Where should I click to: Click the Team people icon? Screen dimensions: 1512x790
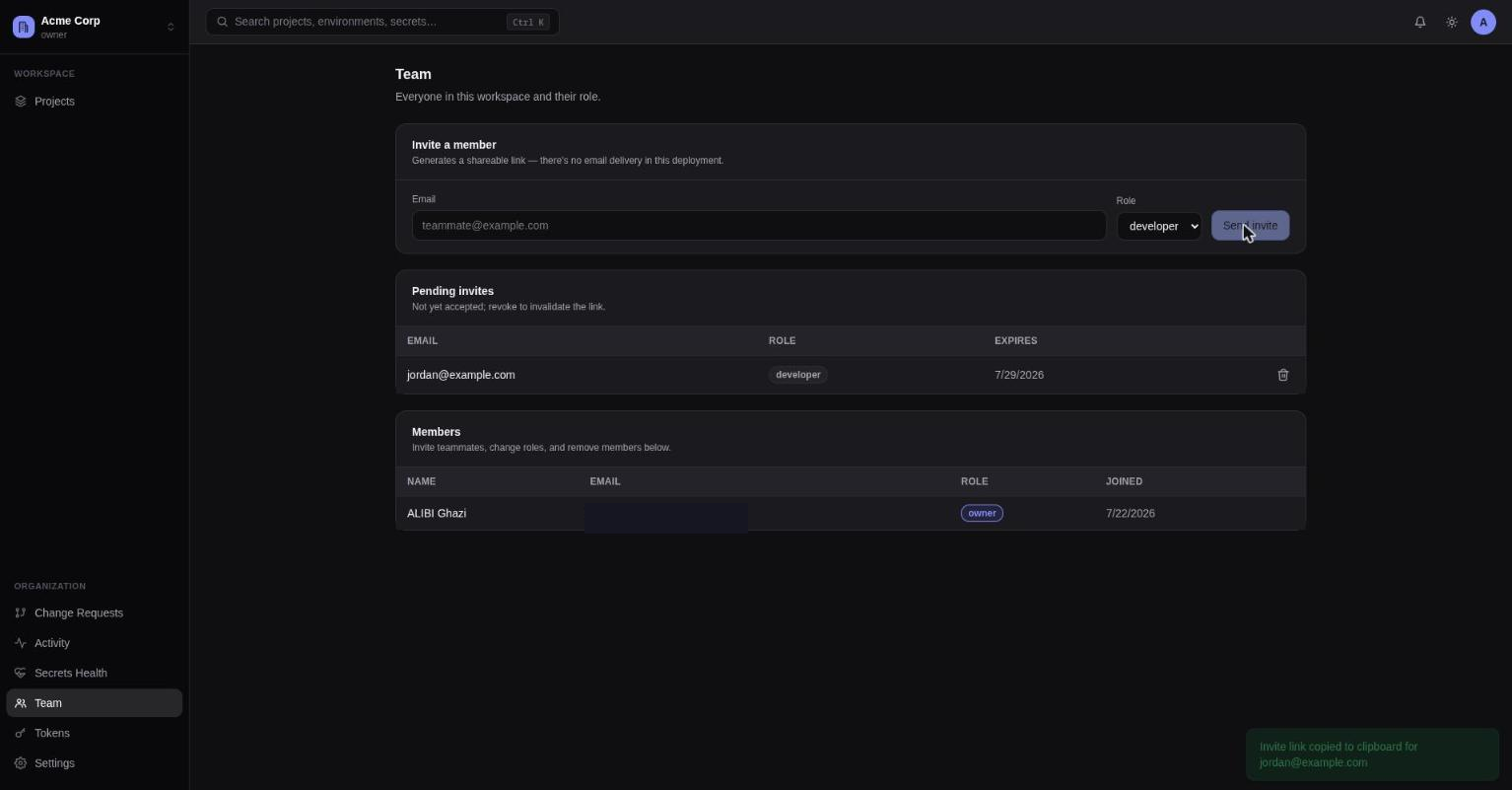[21, 703]
